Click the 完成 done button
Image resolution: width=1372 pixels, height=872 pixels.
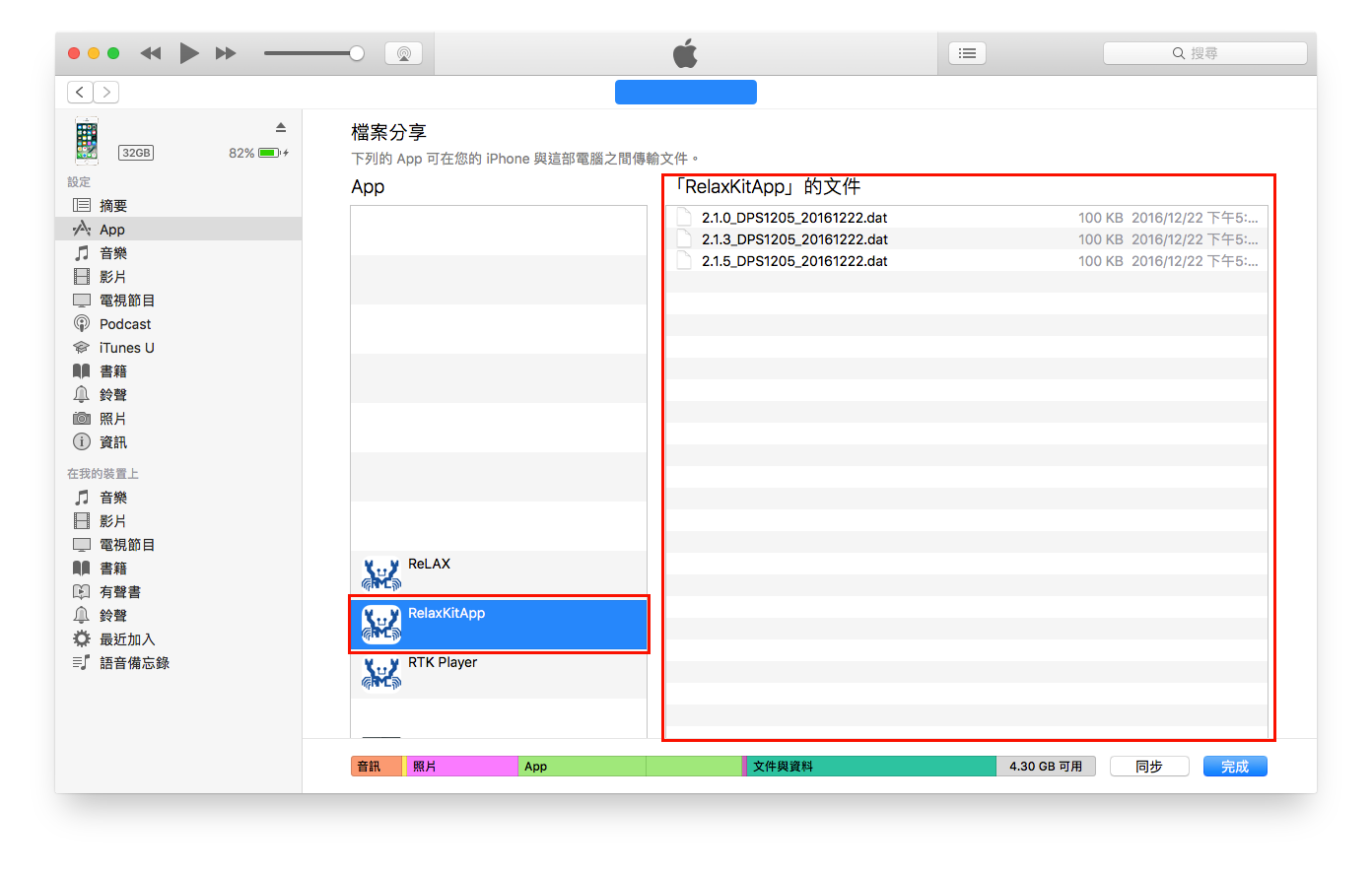[x=1235, y=766]
